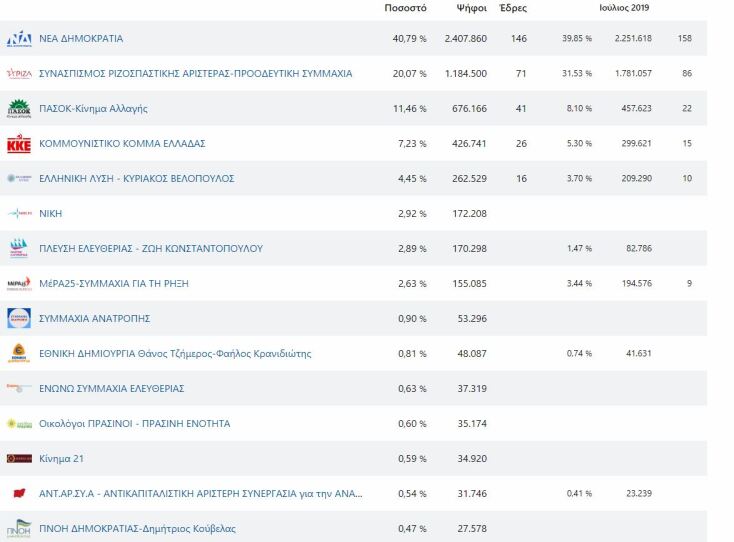This screenshot has height=542, width=734.
Task: Open ΚΟΜΜΟΥΝΙΣΤΙΚΟ ΚΟΜΜΑ ΕΛΛΑΔΑΣ link
Action: (x=122, y=144)
